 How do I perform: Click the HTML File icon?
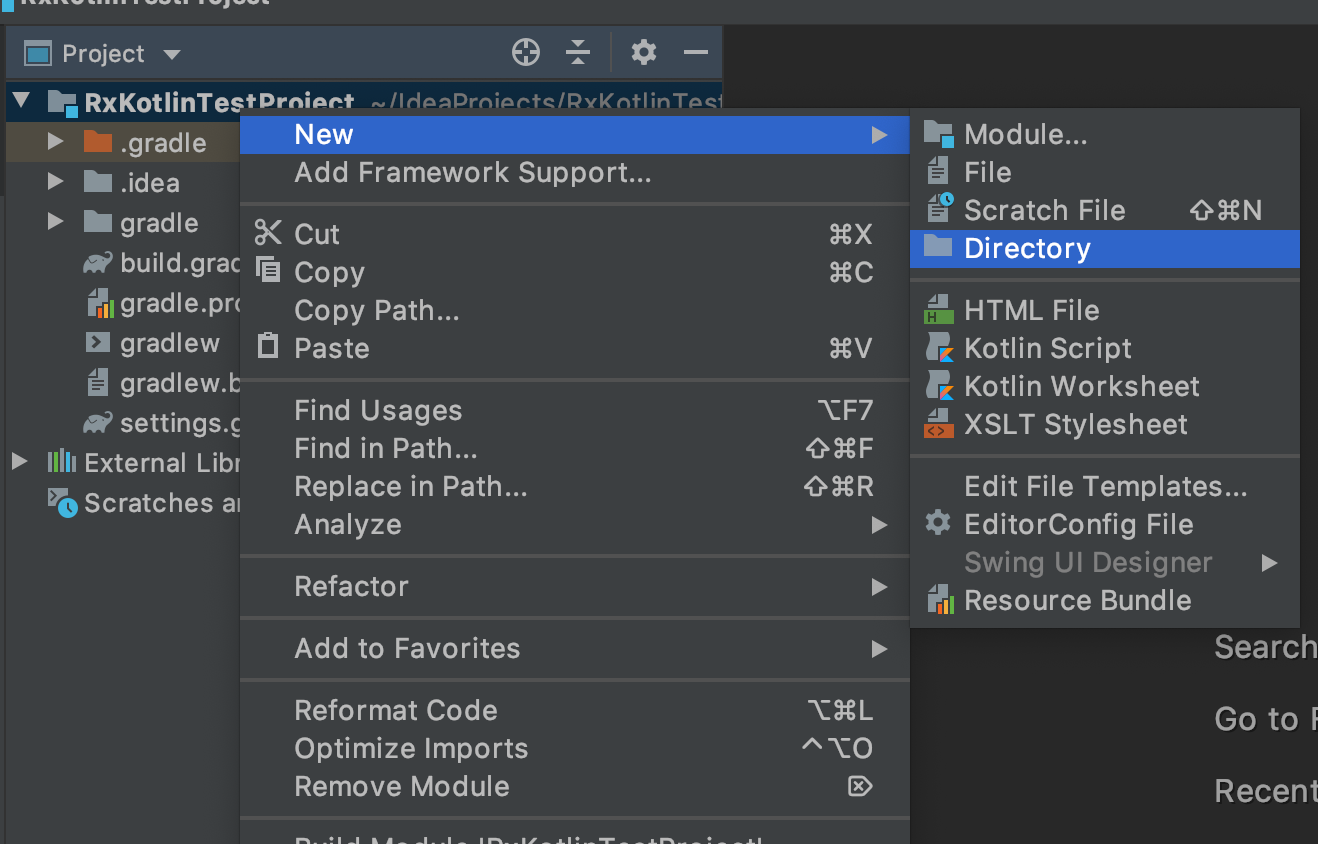point(938,310)
